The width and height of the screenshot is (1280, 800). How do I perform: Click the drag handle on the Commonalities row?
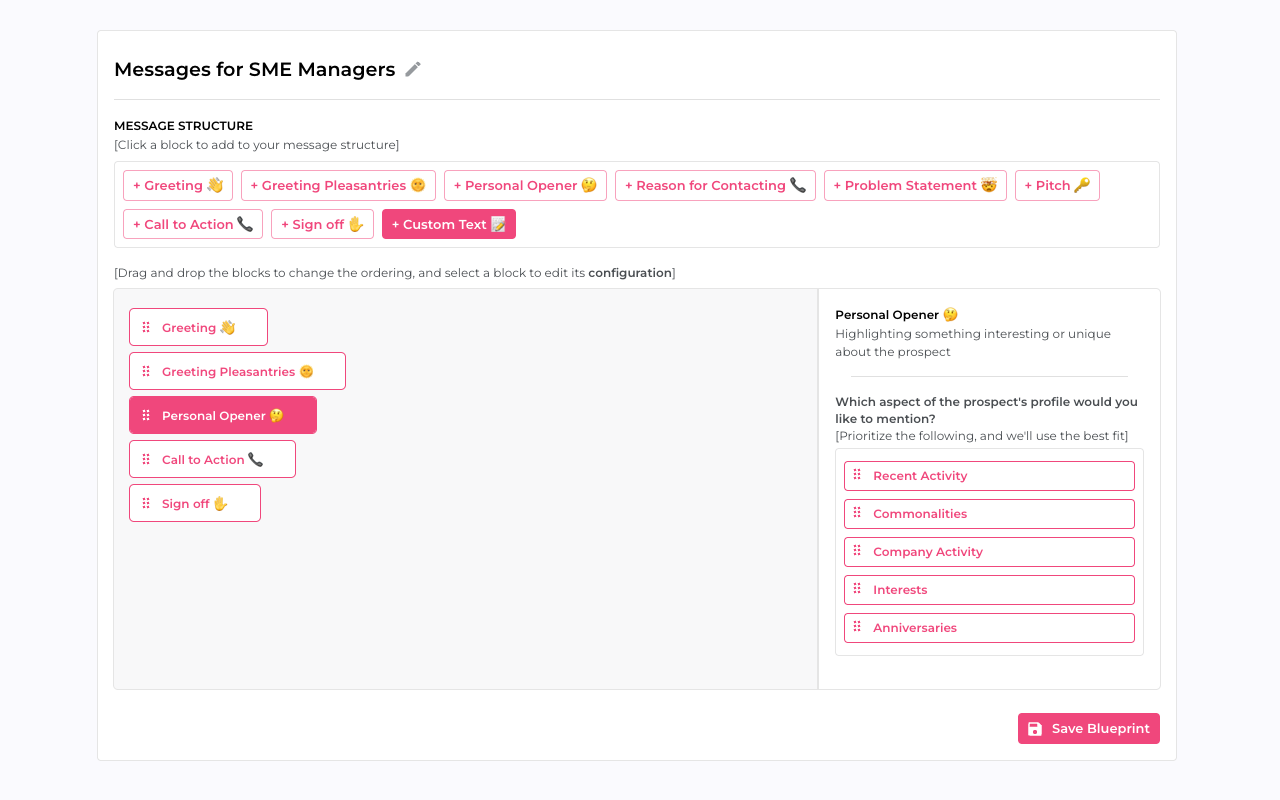tap(857, 513)
